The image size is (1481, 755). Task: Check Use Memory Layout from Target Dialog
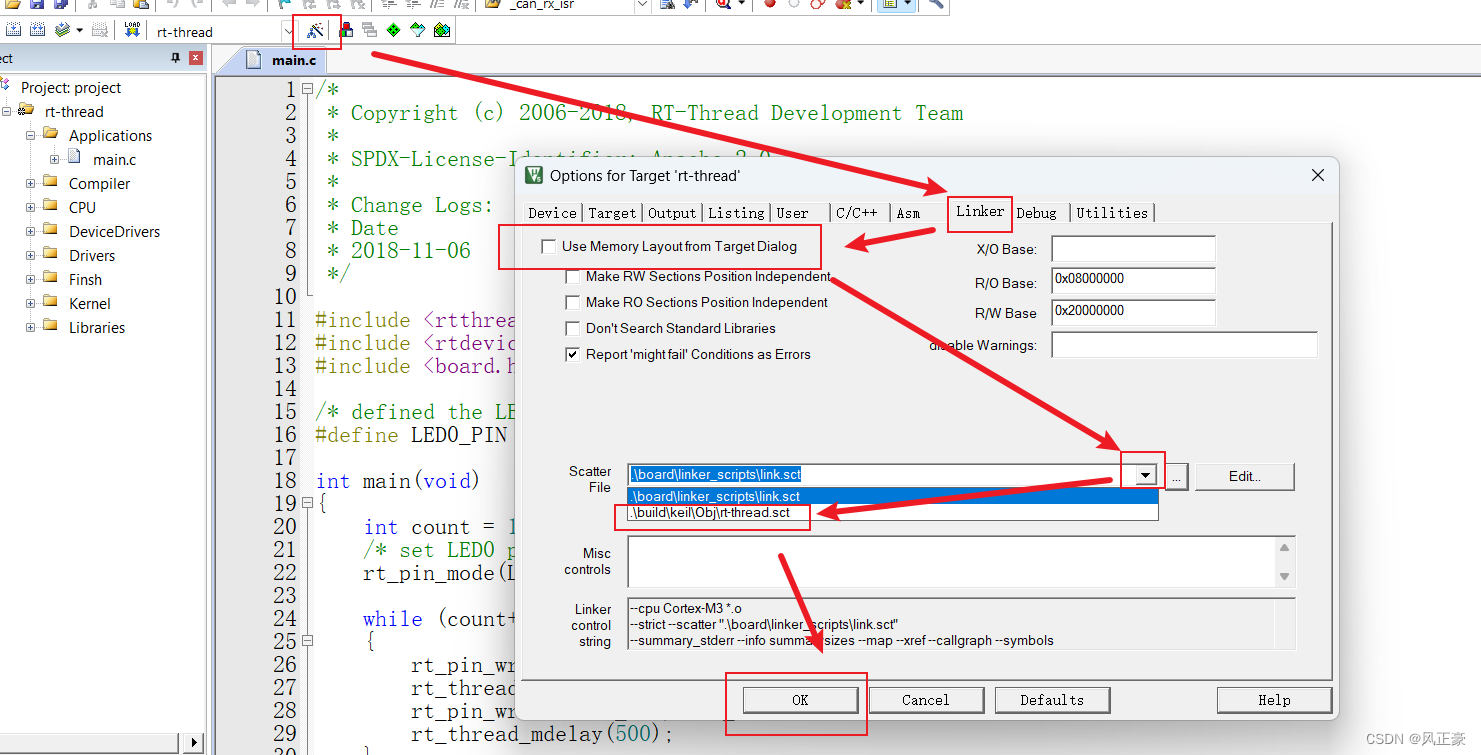click(548, 246)
